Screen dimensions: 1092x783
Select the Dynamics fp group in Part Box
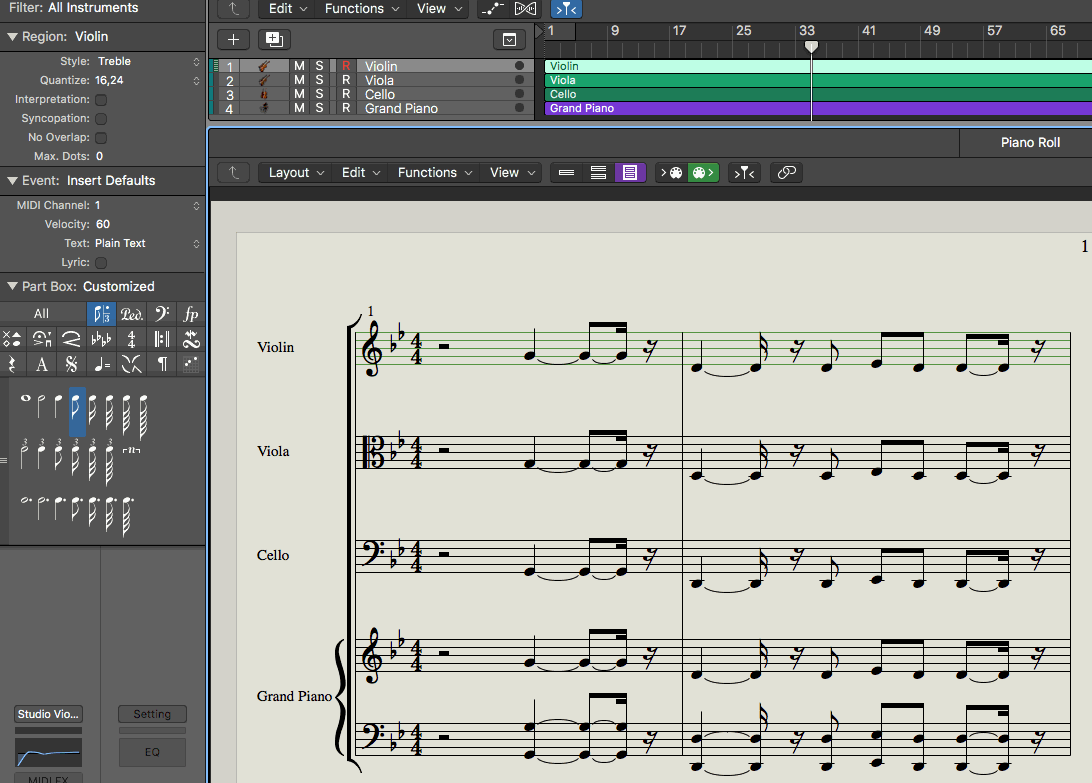point(191,314)
